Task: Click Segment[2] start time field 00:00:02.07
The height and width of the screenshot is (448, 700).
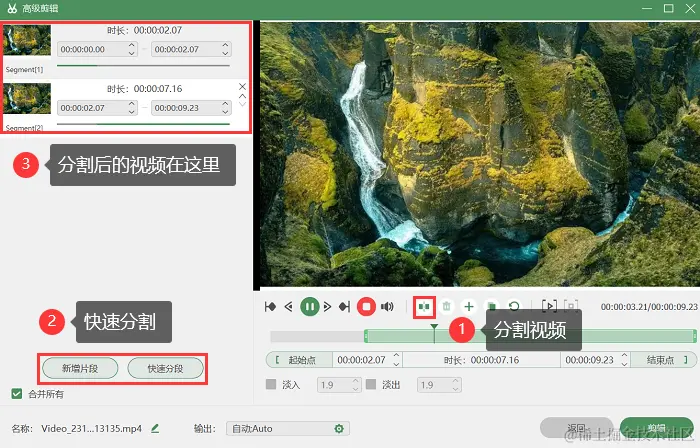Action: coord(97,108)
